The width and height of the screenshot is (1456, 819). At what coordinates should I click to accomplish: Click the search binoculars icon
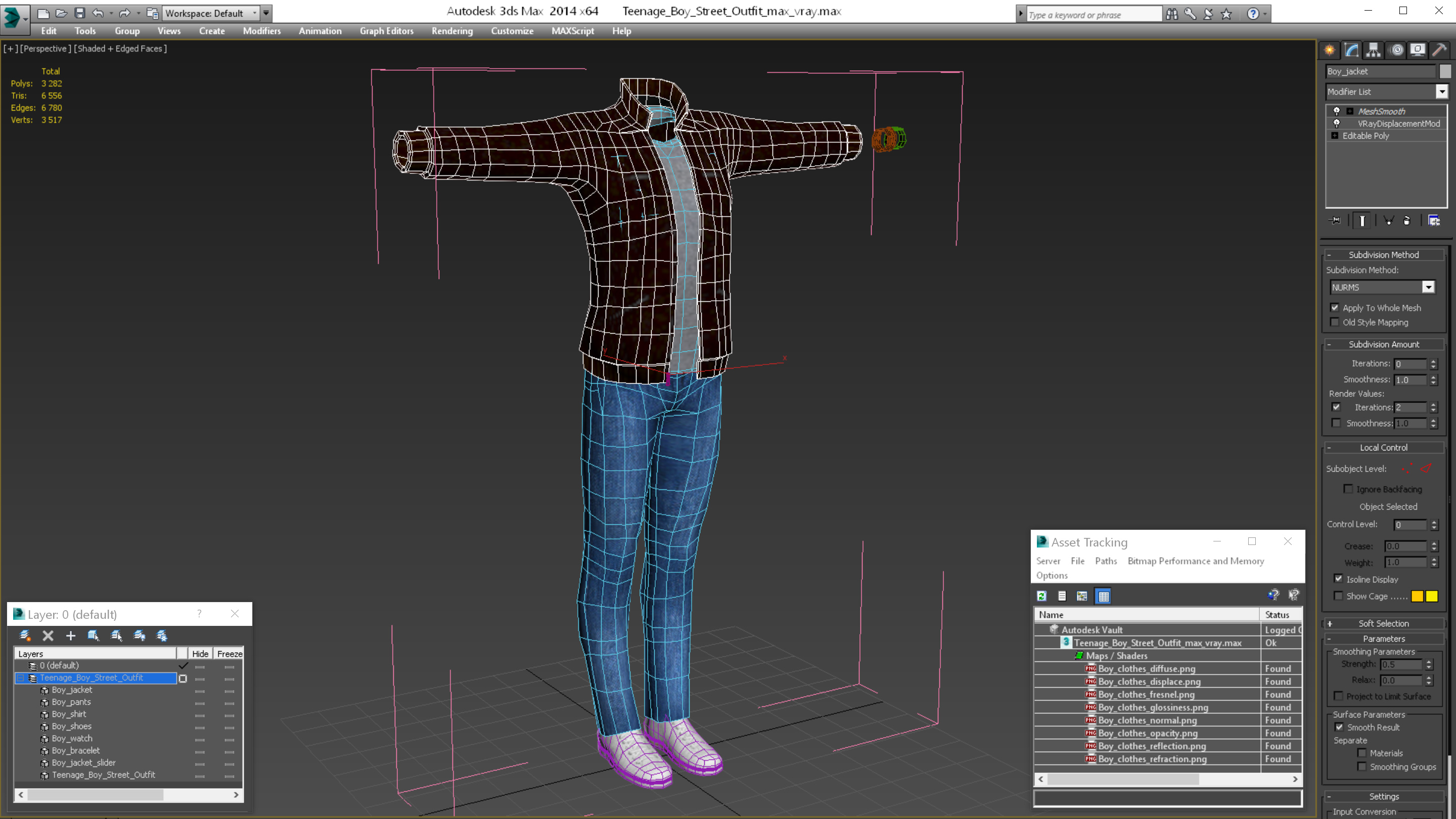(1172, 14)
